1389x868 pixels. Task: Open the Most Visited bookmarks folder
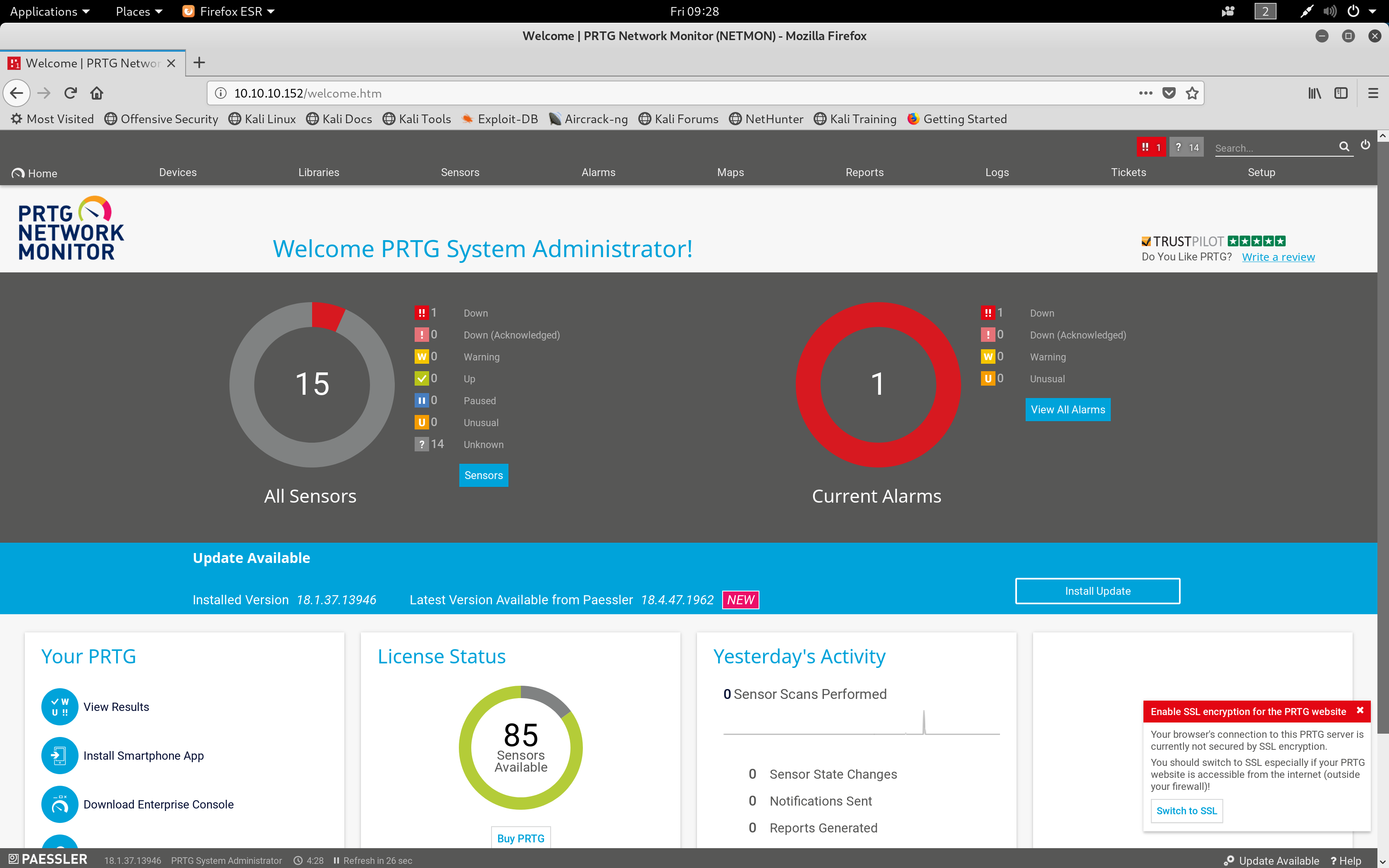(x=52, y=119)
